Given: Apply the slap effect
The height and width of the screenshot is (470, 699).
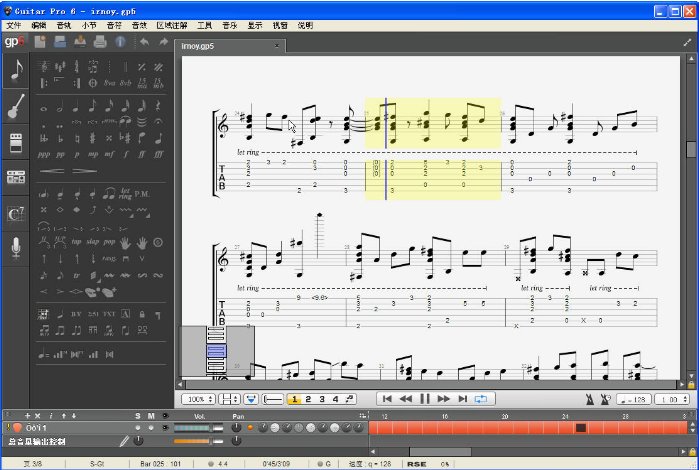Looking at the screenshot, I should 93,242.
